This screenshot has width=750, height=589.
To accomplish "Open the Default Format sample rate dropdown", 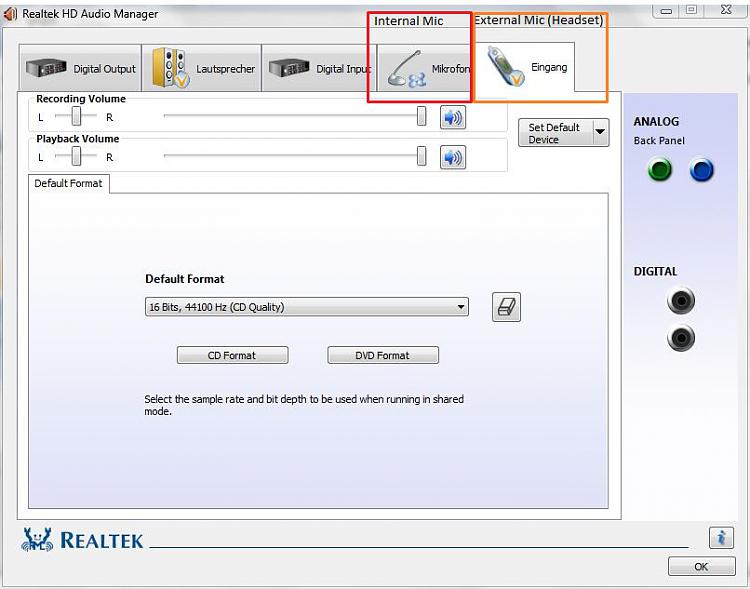I will click(307, 307).
